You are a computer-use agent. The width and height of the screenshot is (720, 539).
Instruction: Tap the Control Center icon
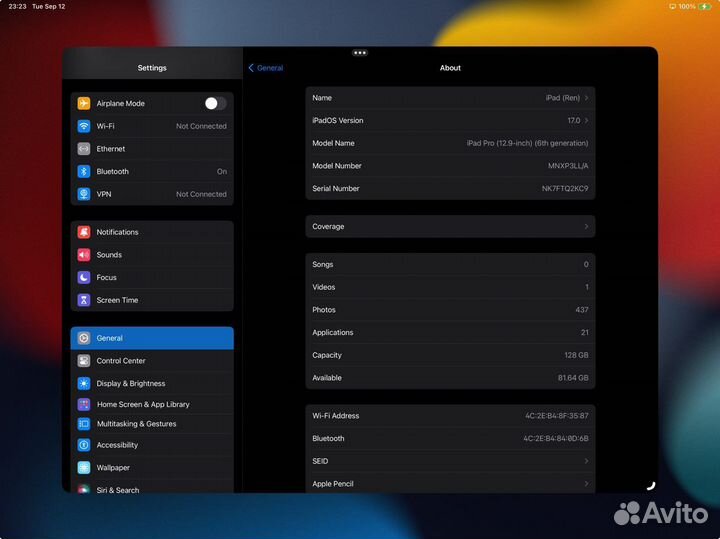[84, 361]
